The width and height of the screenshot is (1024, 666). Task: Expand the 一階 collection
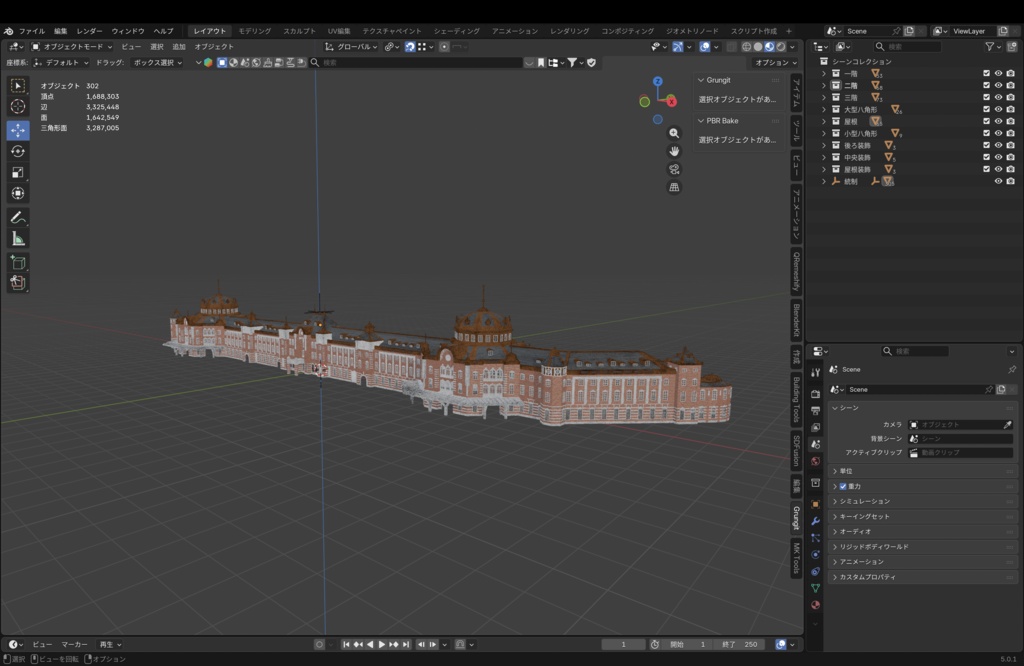[x=824, y=74]
